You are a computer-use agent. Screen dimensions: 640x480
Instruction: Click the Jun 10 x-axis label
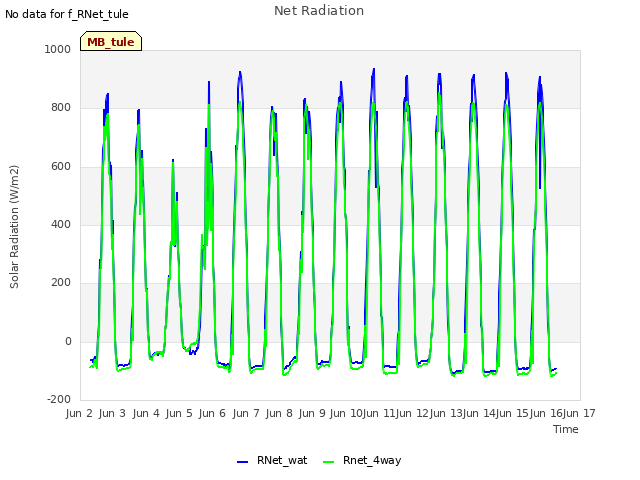[346, 413]
